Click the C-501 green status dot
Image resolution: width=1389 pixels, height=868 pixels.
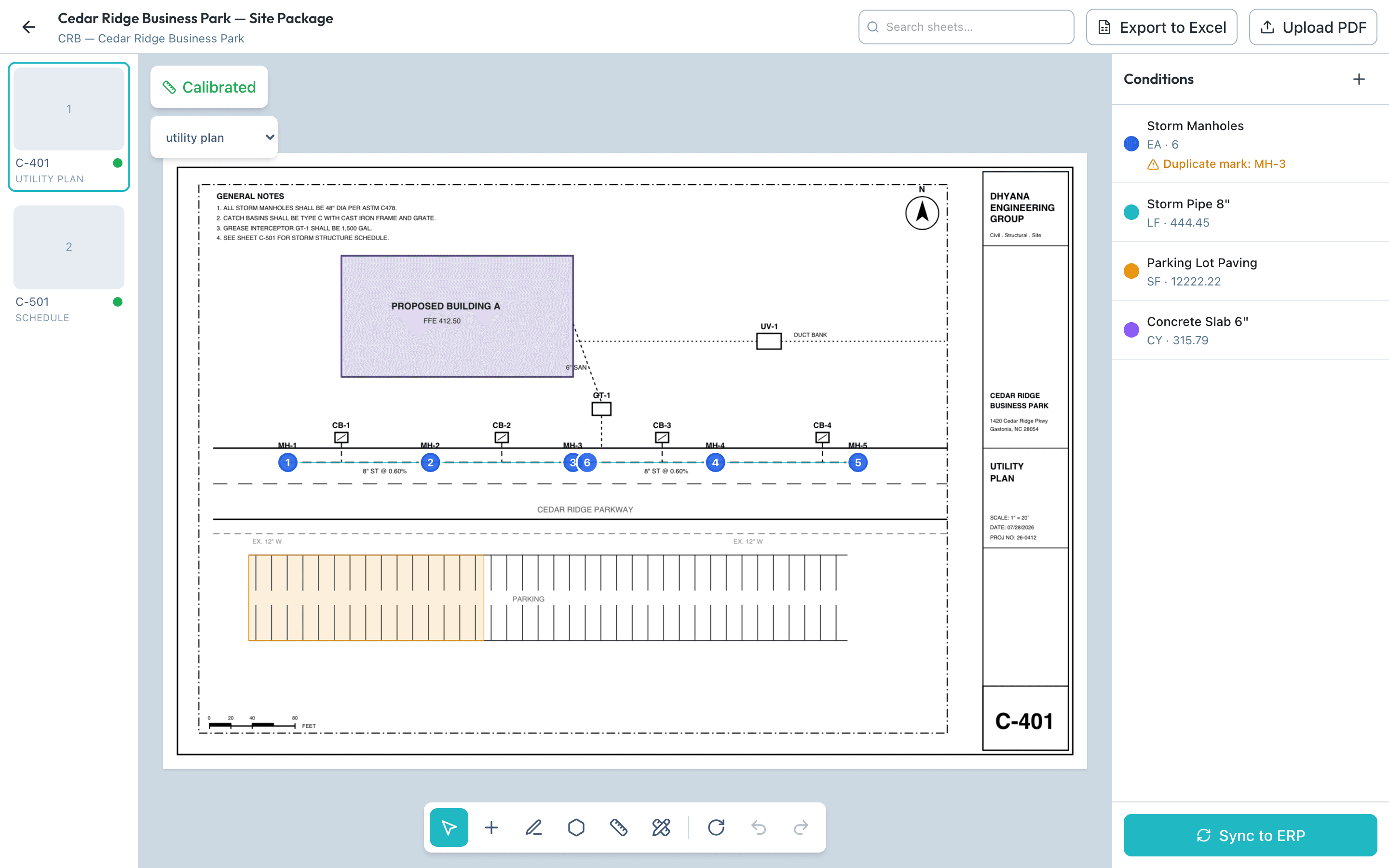click(118, 302)
